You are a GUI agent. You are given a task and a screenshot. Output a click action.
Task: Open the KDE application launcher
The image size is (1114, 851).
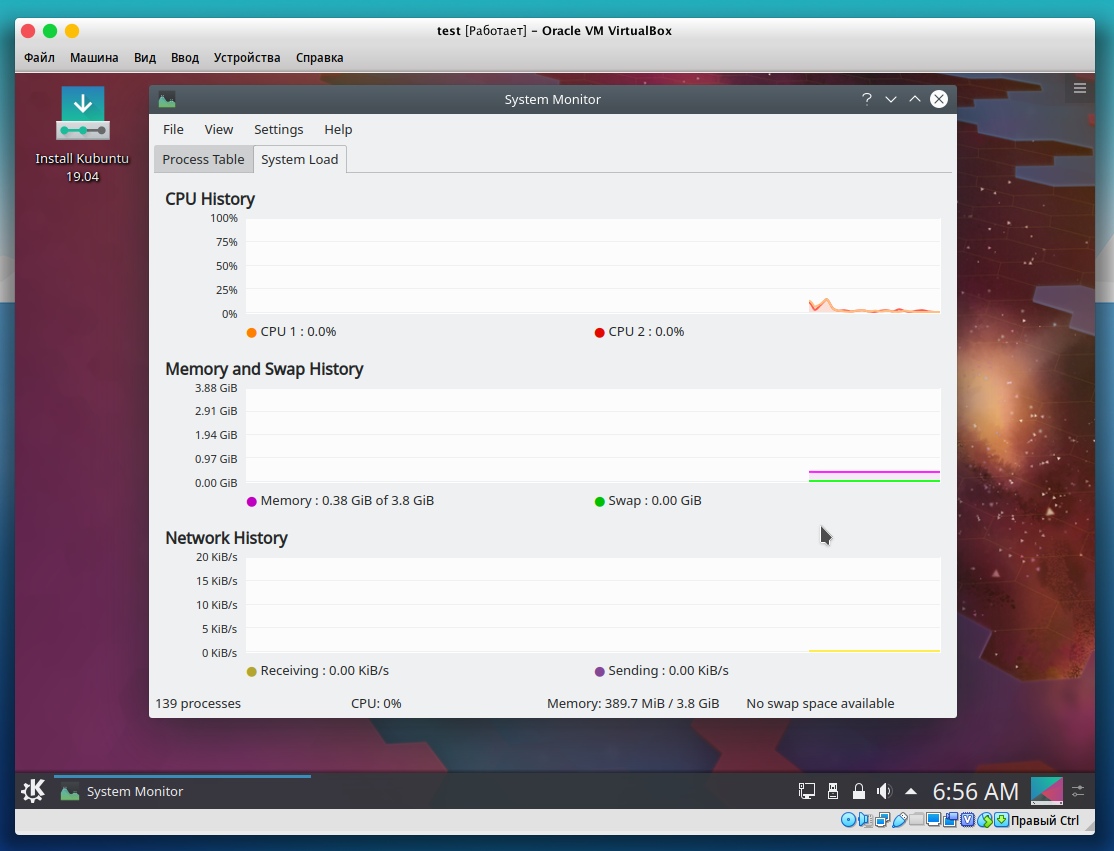click(x=33, y=791)
